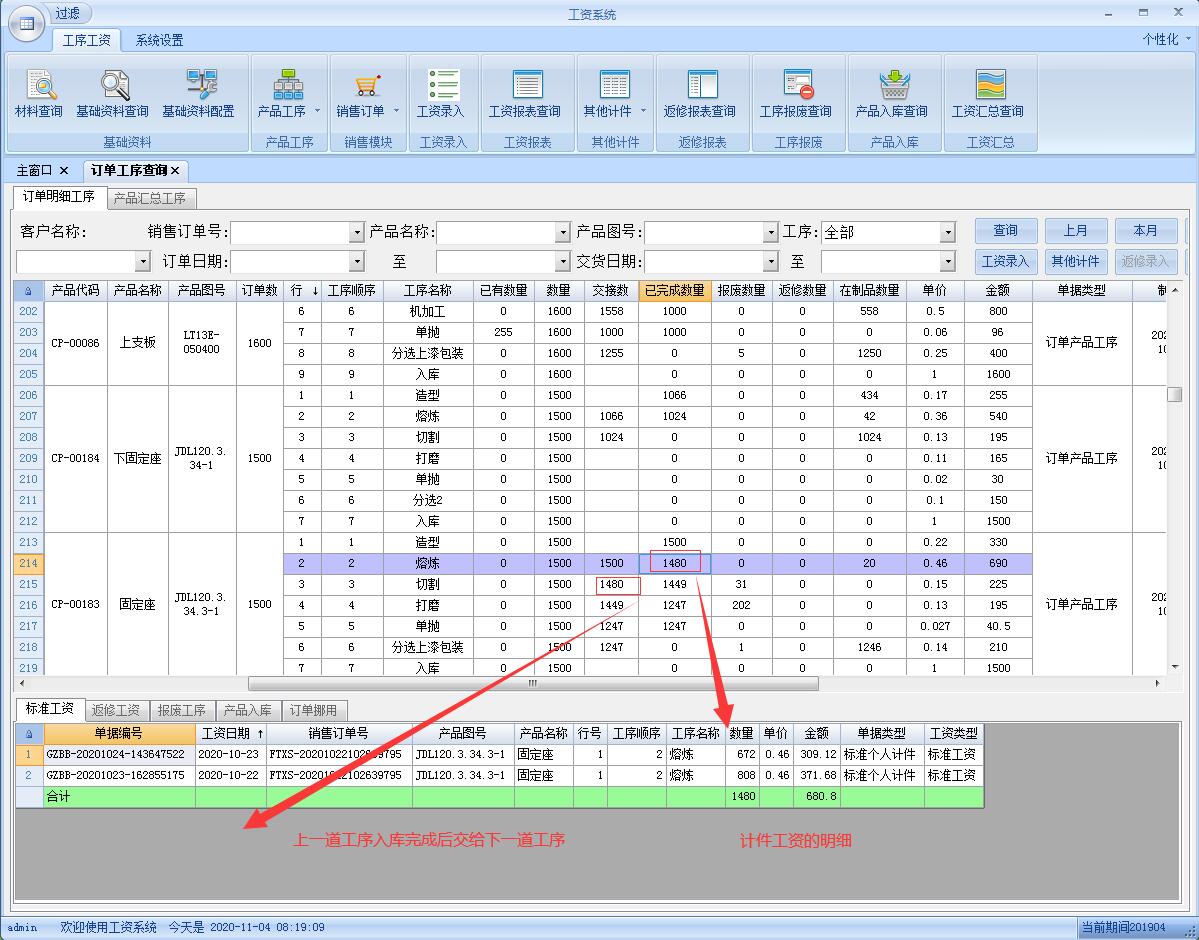Click the 其他计件 filter-panel button
This screenshot has height=940, width=1199.
coord(1075,262)
